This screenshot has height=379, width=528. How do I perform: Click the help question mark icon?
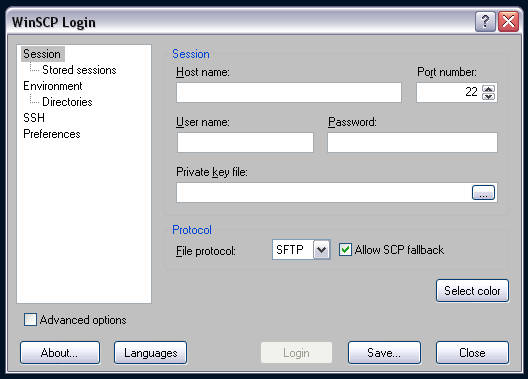coord(485,22)
